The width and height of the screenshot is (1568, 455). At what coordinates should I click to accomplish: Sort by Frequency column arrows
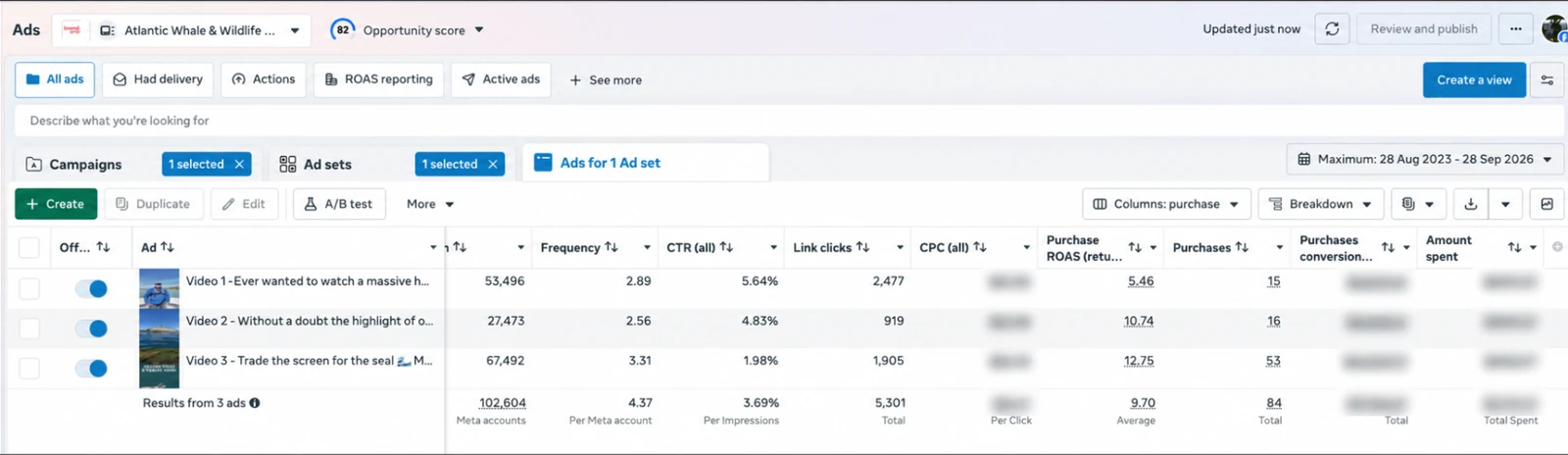point(612,247)
